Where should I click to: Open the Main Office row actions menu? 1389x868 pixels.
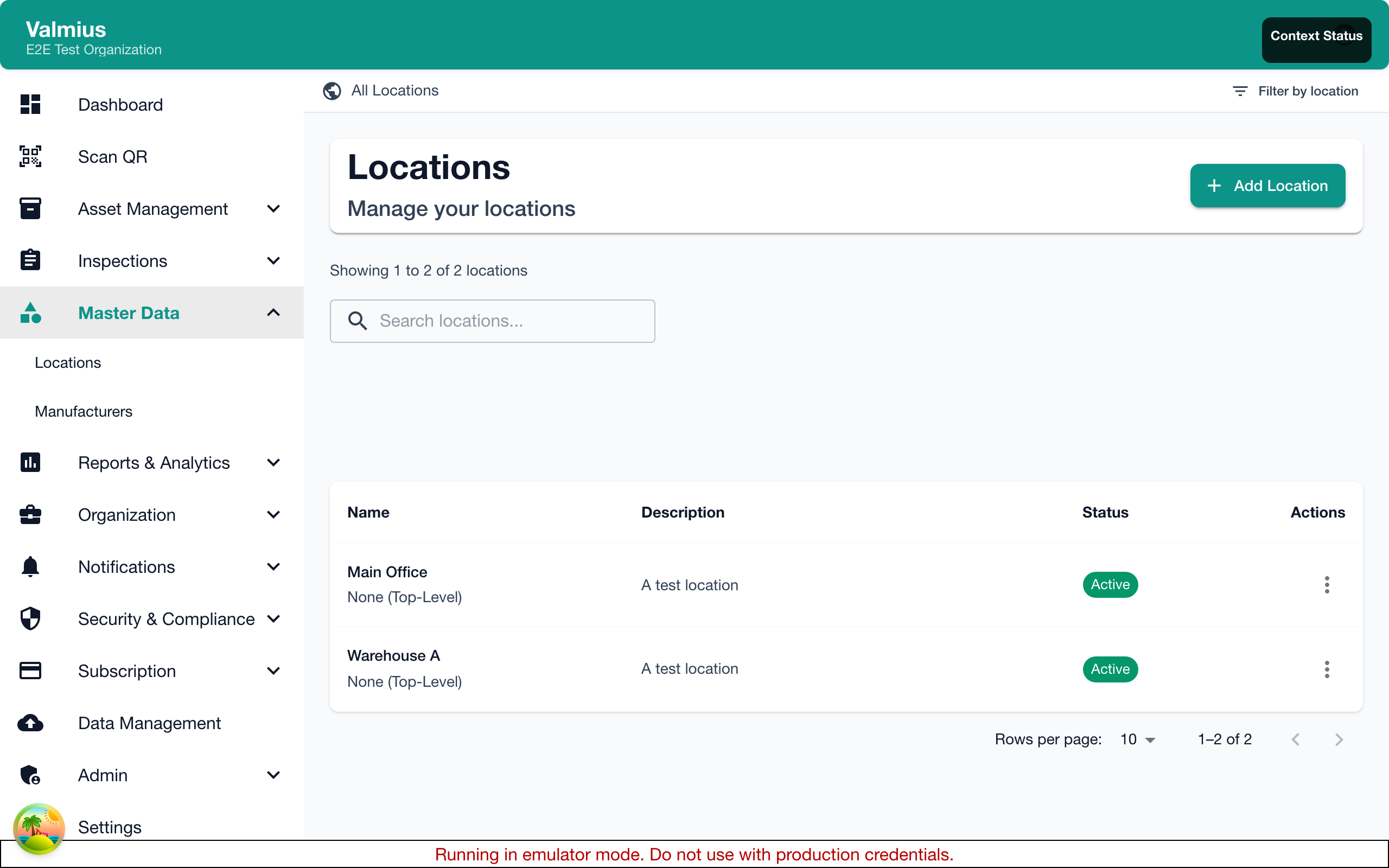click(x=1327, y=584)
